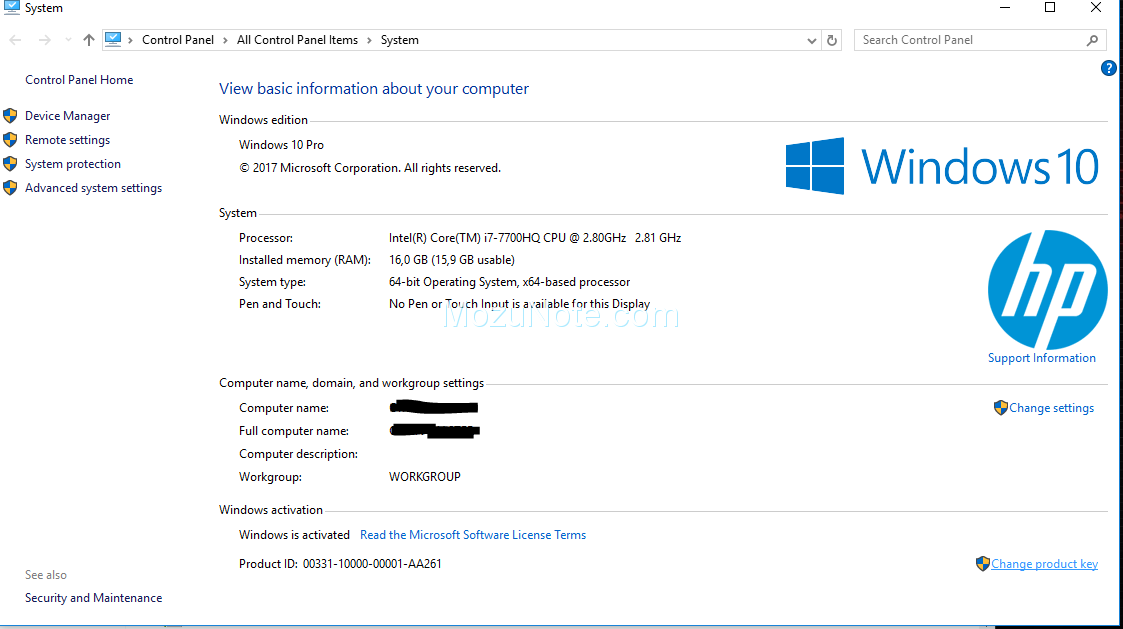The width and height of the screenshot is (1123, 629).
Task: Go forward with the right arrow button
Action: (x=44, y=40)
